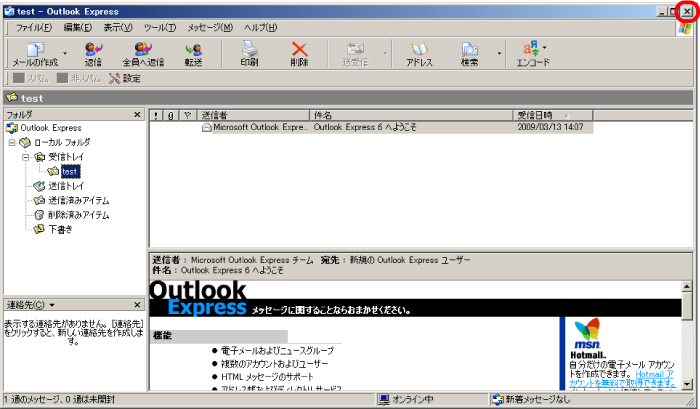Click the 検索 (Find) toolbar icon
Image resolution: width=700 pixels, height=409 pixels.
click(x=470, y=49)
